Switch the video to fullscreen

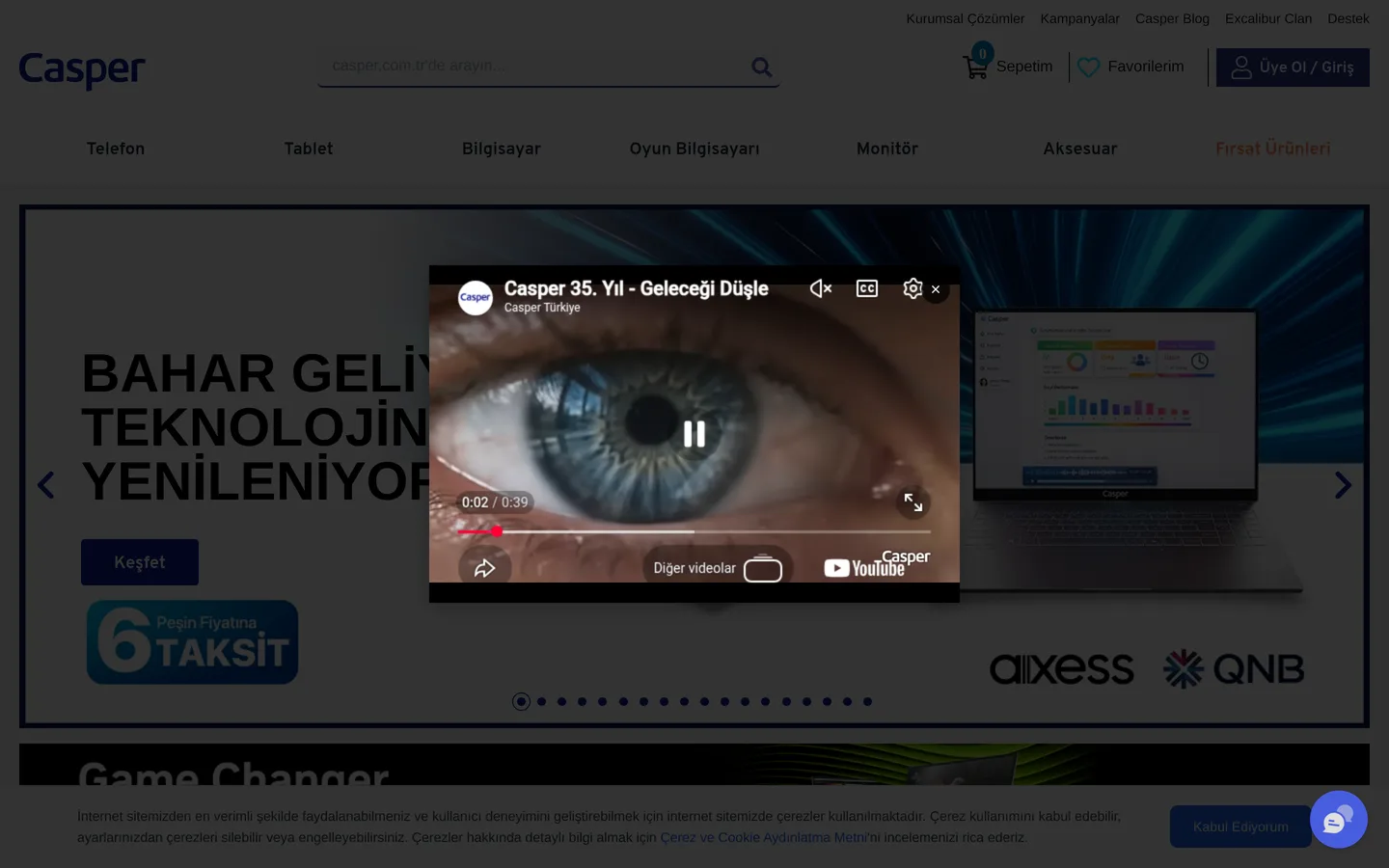point(912,502)
